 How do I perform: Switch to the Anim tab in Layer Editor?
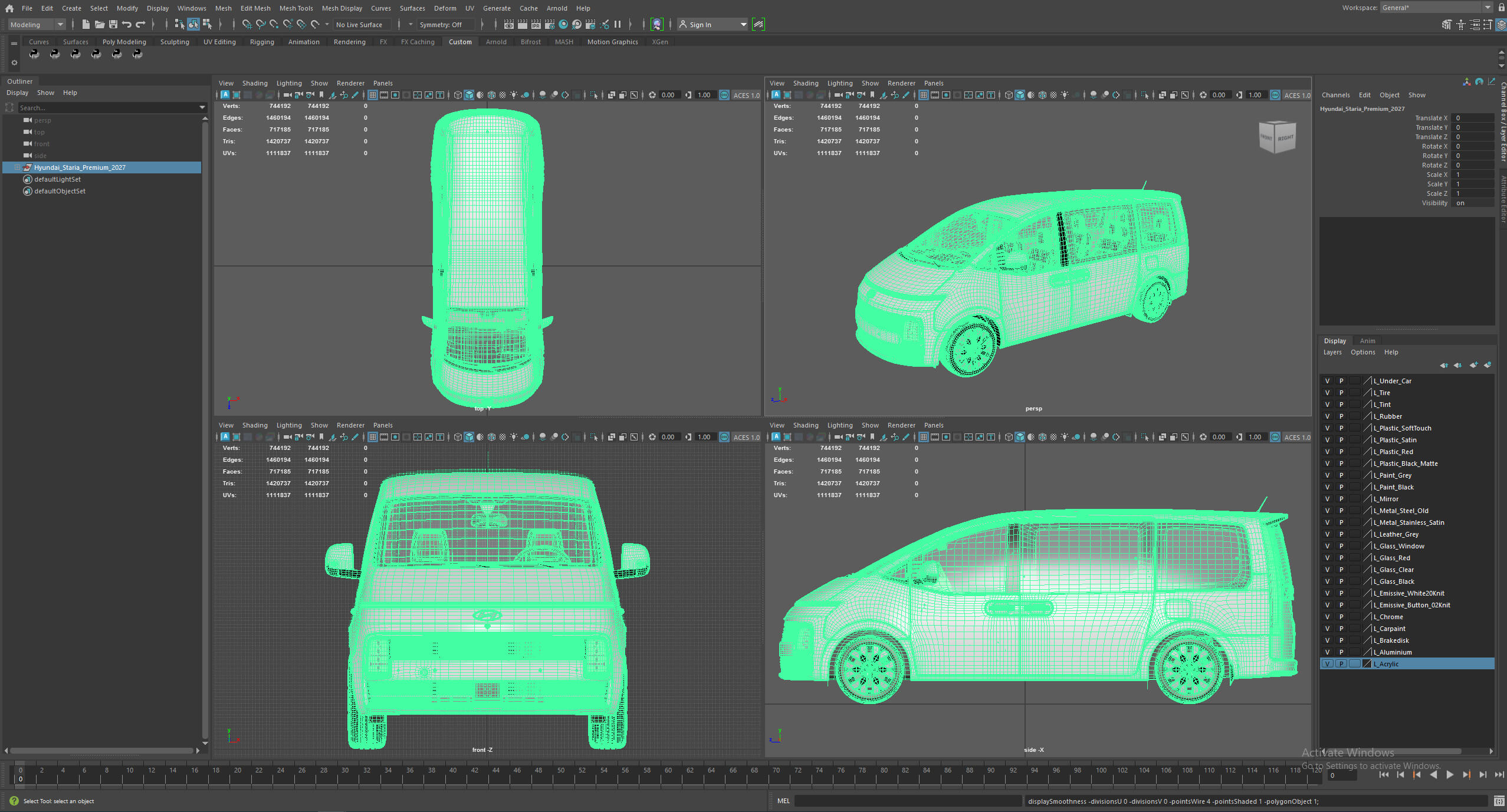coord(1367,341)
